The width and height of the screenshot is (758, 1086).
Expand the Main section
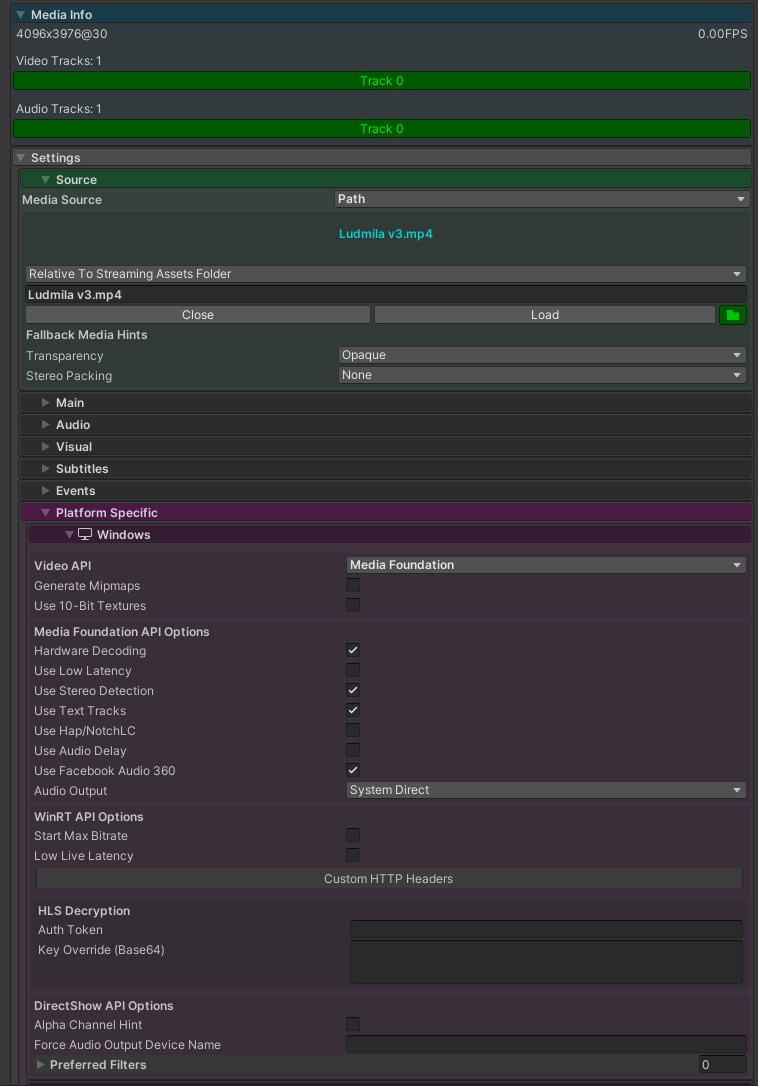[x=46, y=402]
